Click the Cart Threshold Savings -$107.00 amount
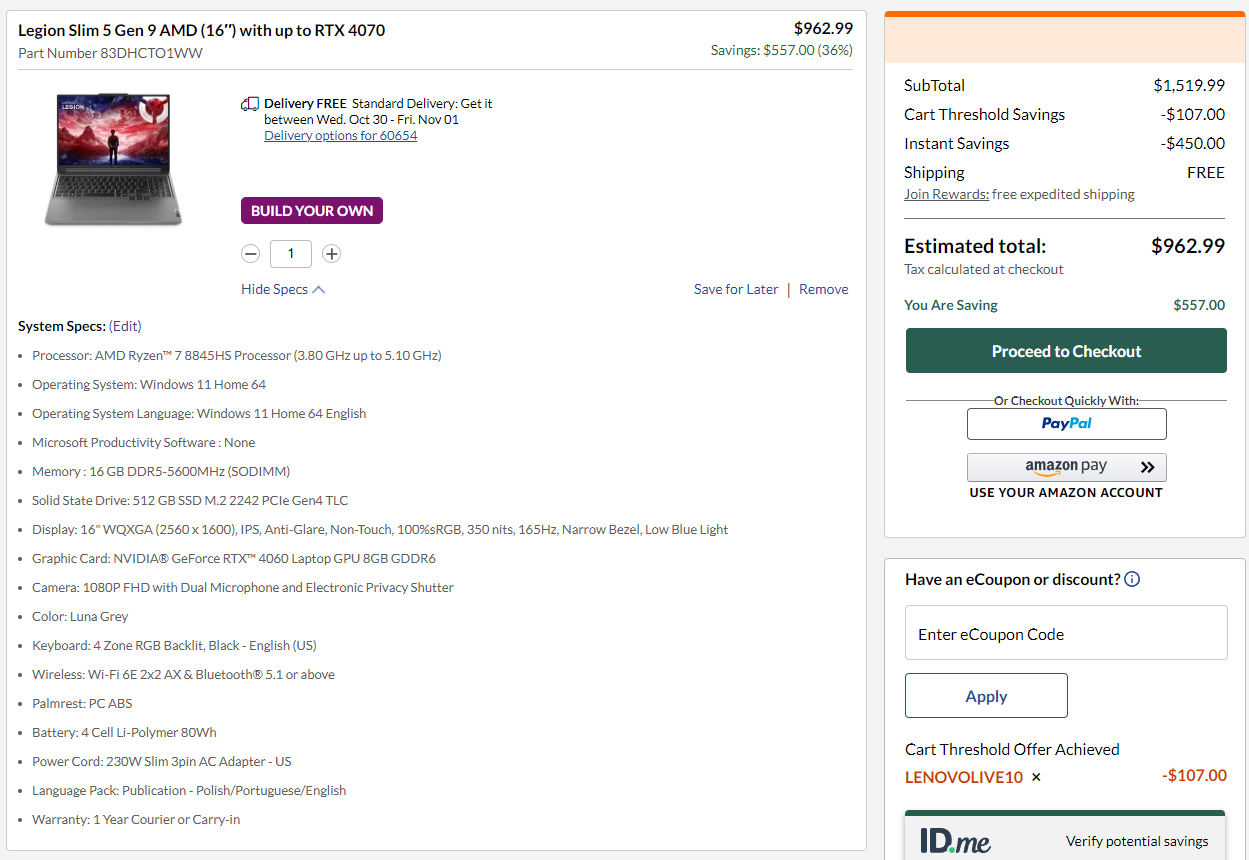The width and height of the screenshot is (1249, 860). tap(1193, 114)
